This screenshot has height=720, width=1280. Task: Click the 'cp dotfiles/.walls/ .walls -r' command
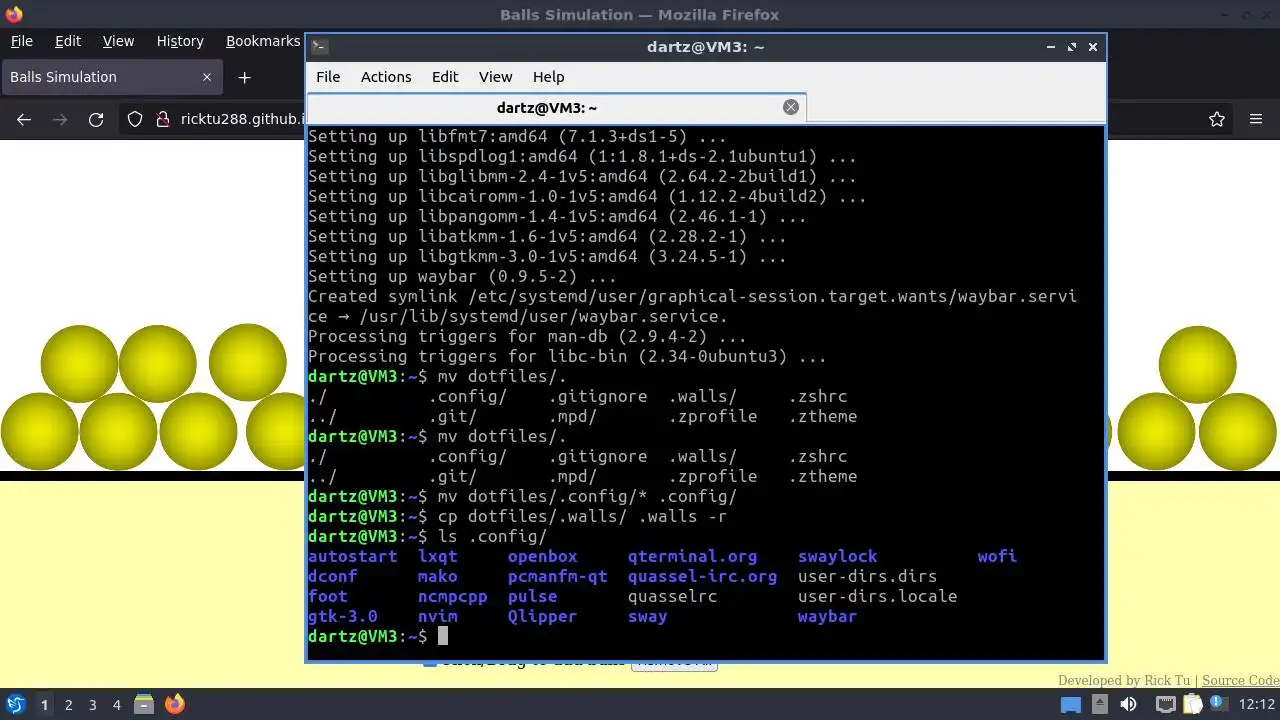pyautogui.click(x=582, y=516)
